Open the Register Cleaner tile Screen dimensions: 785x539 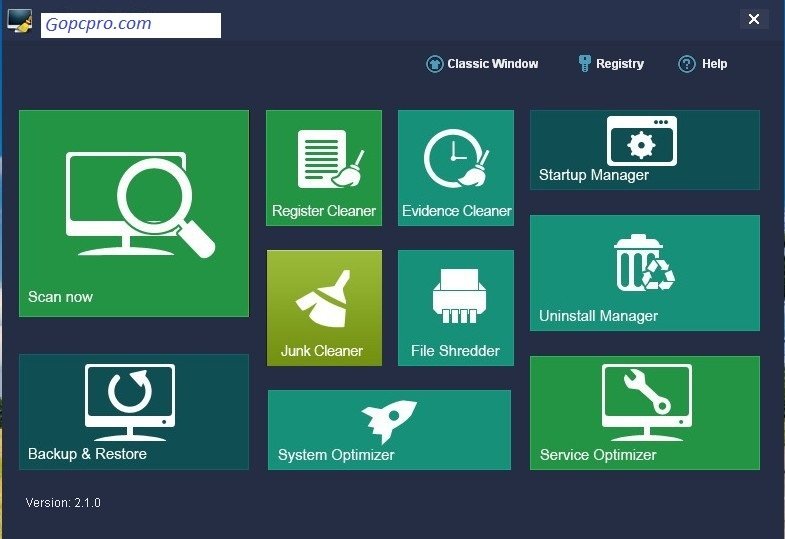[324, 168]
